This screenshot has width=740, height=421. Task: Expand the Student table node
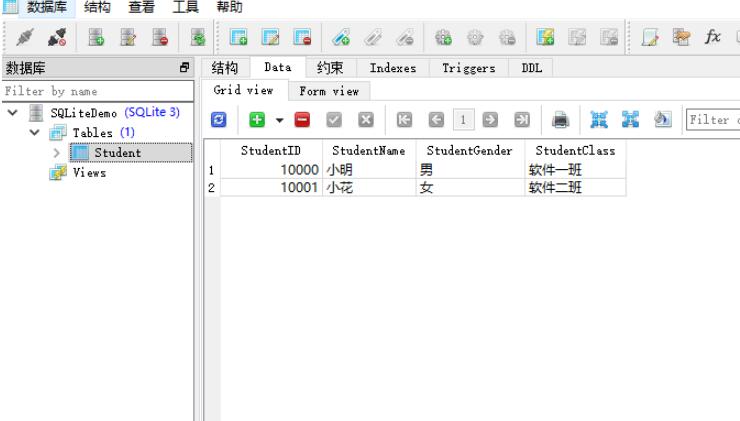pos(57,152)
